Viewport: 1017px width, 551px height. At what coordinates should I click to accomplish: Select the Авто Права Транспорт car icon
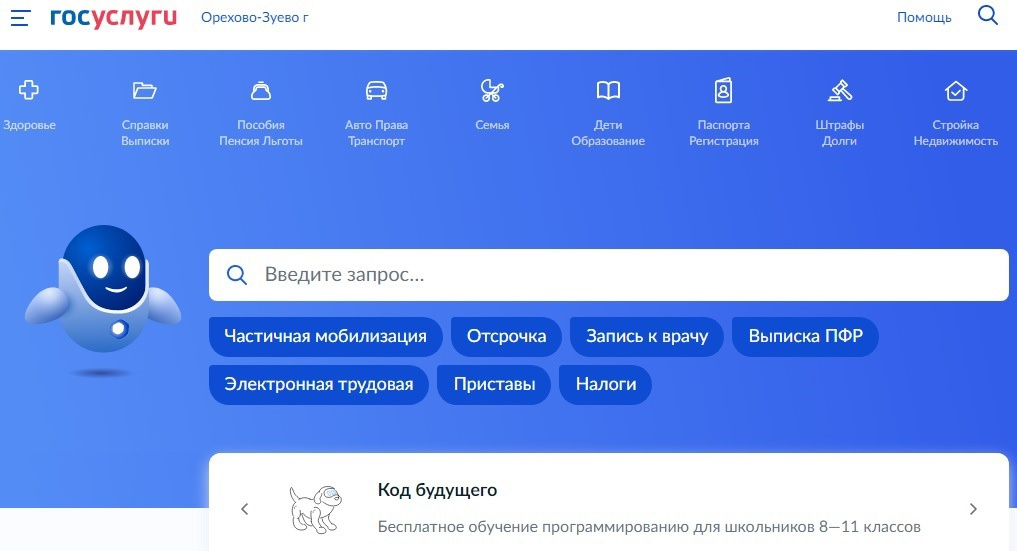pyautogui.click(x=376, y=90)
